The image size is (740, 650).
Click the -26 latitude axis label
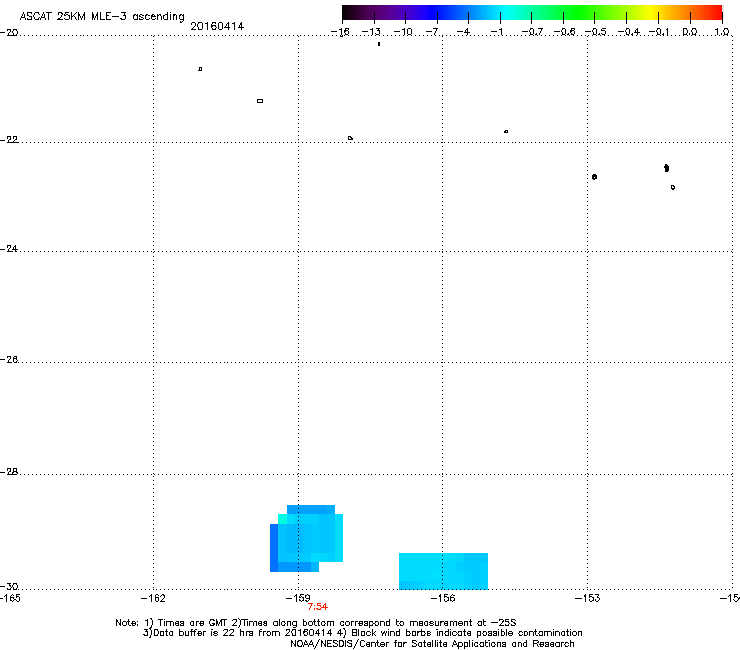point(9,360)
